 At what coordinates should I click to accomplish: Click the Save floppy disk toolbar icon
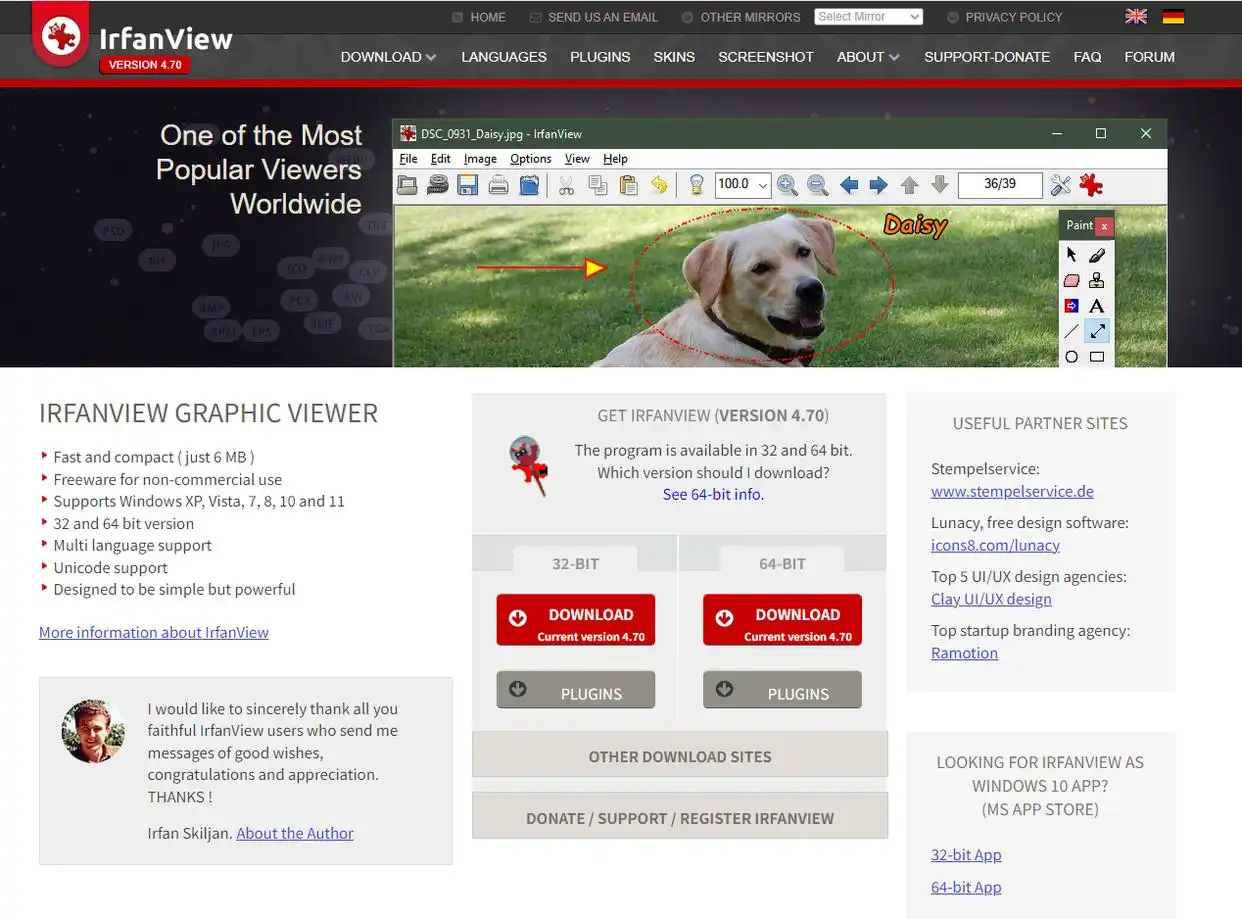(467, 185)
